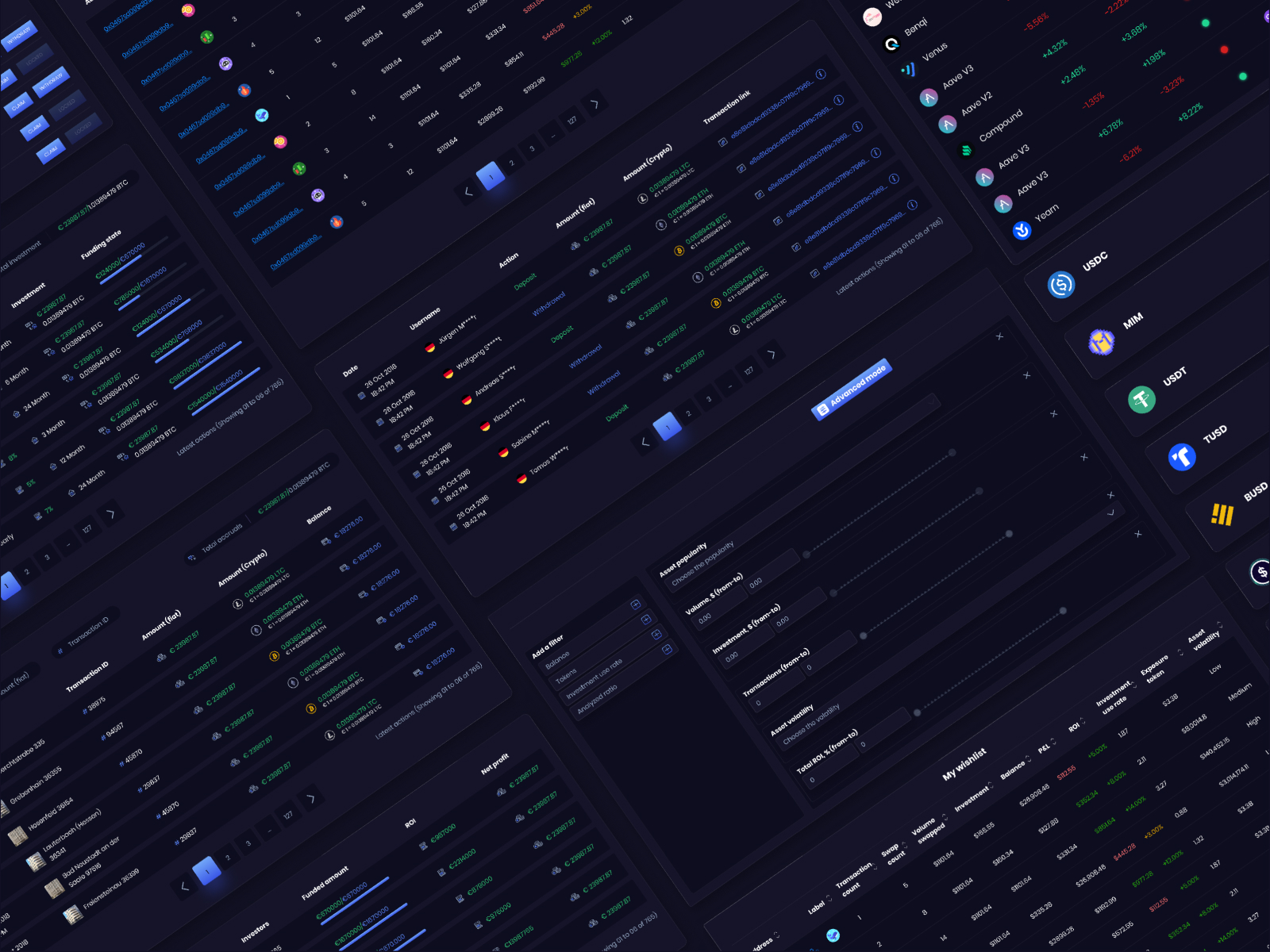This screenshot has width=1270, height=952.
Task: Click transaction ID #94567
Action: pyautogui.click(x=112, y=731)
